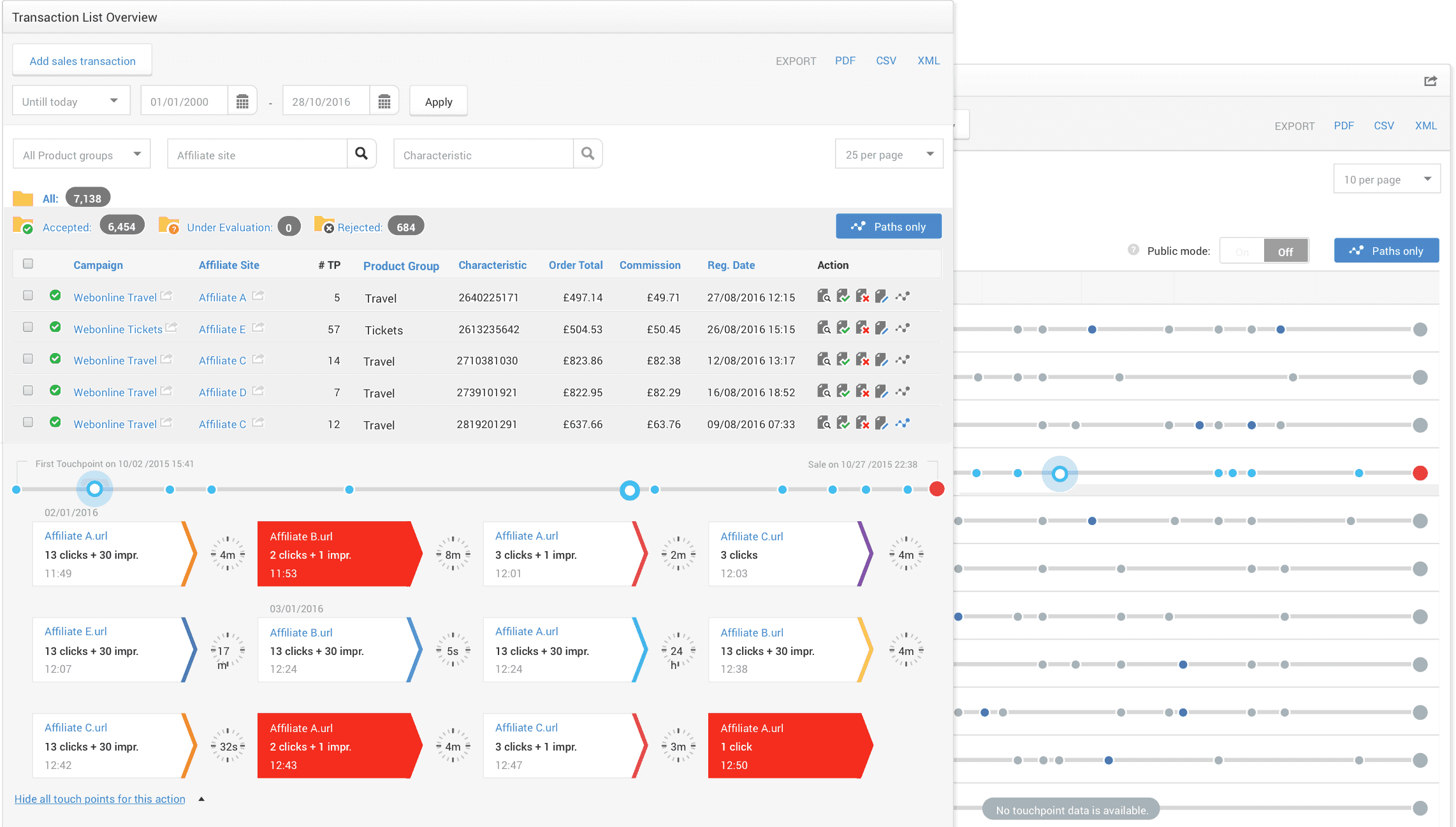Click the Add sales transaction button
This screenshot has width=1456, height=827.
(x=82, y=61)
